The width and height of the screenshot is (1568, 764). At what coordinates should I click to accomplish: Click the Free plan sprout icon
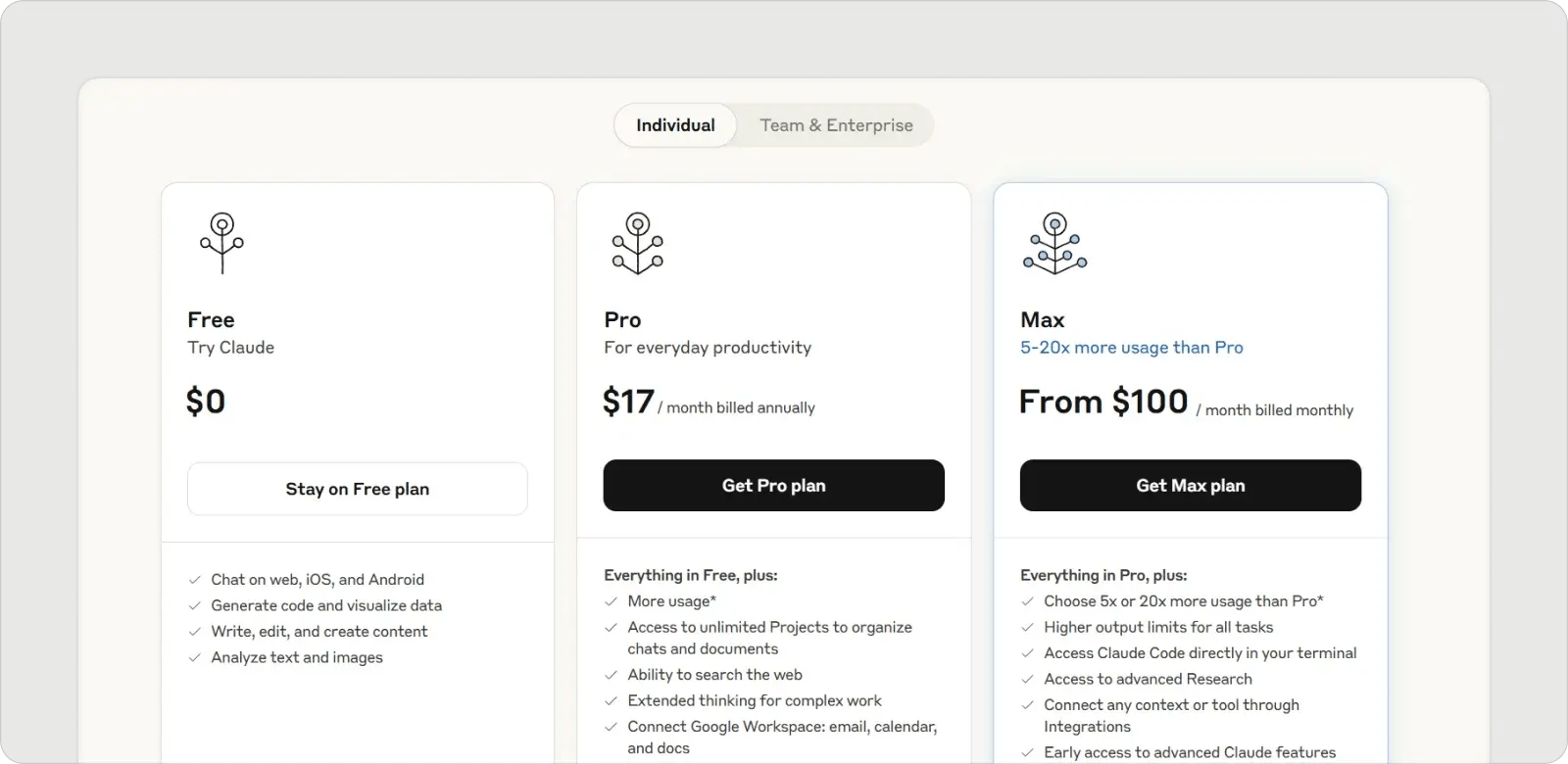tap(222, 242)
